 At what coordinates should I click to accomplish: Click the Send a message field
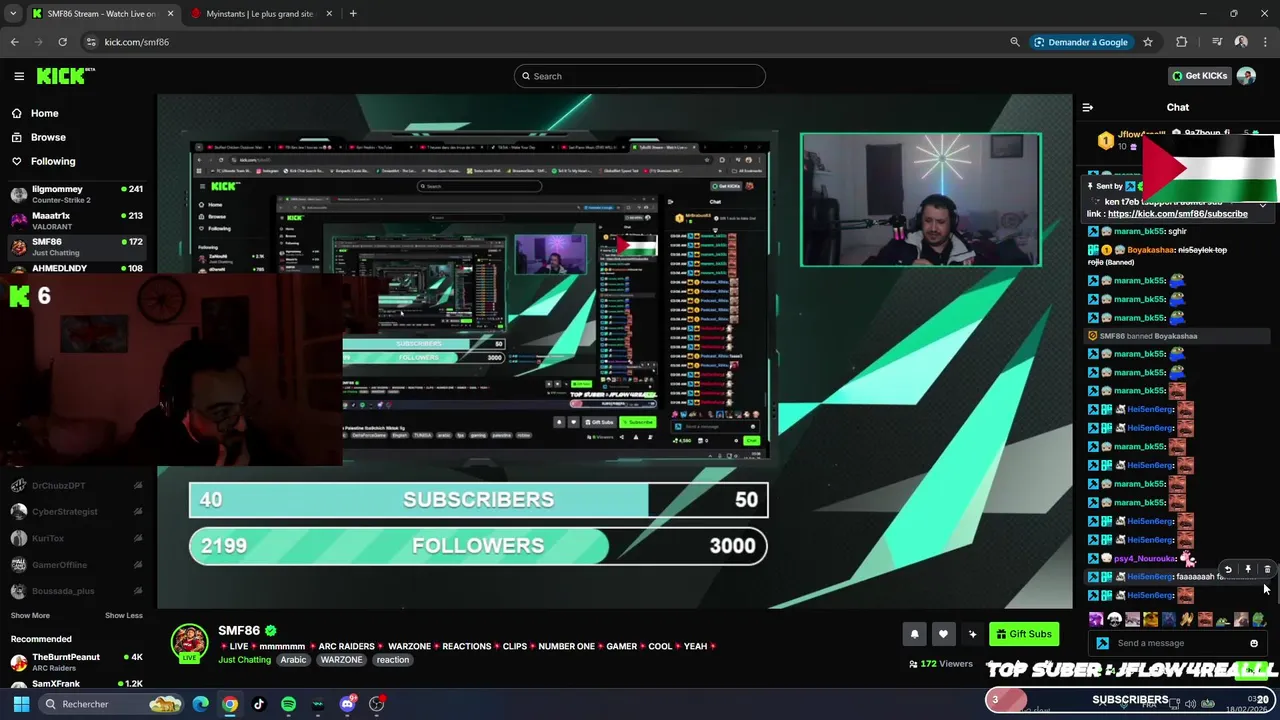(x=1180, y=643)
